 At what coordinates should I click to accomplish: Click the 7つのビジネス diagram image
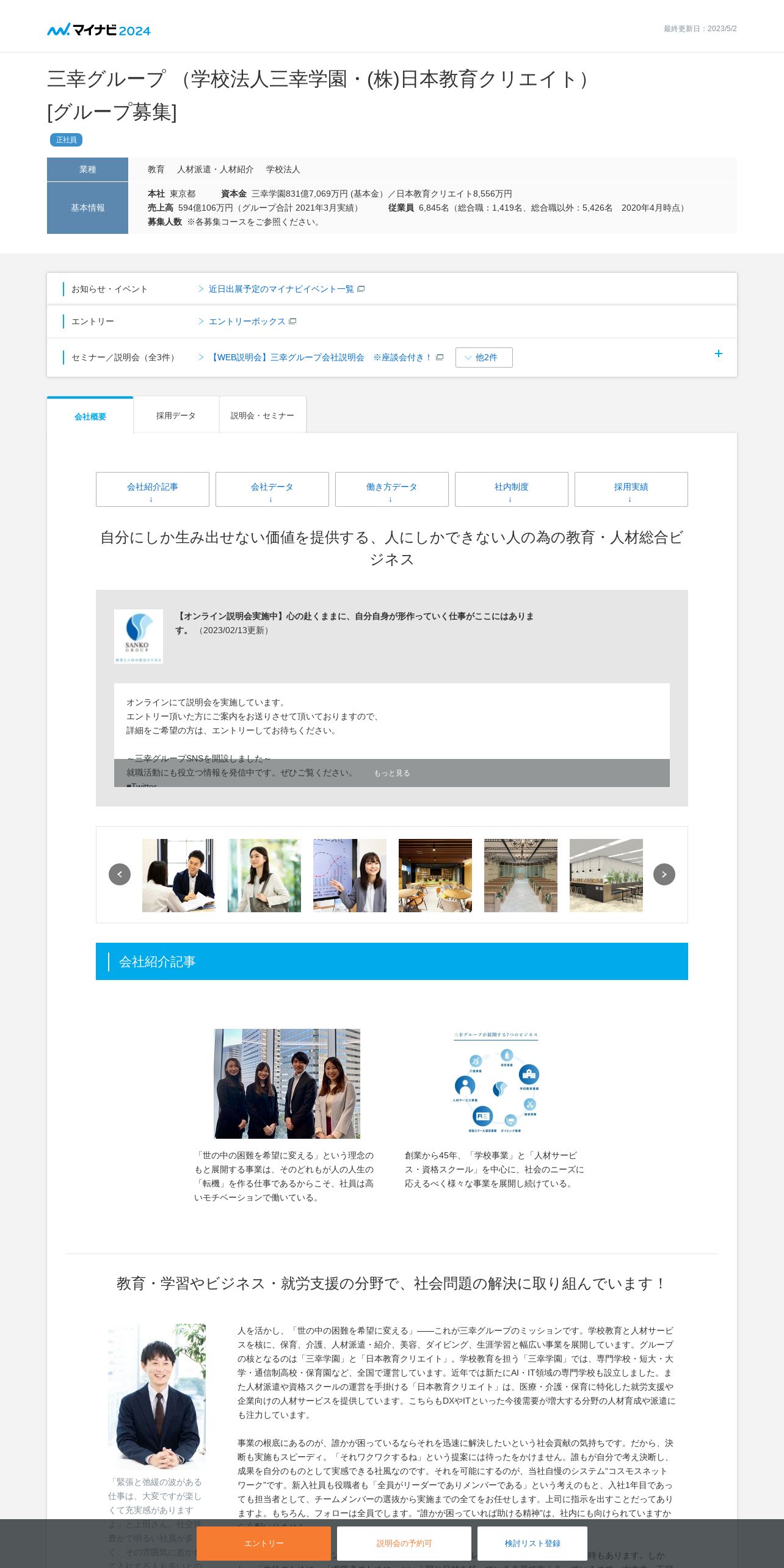496,1083
